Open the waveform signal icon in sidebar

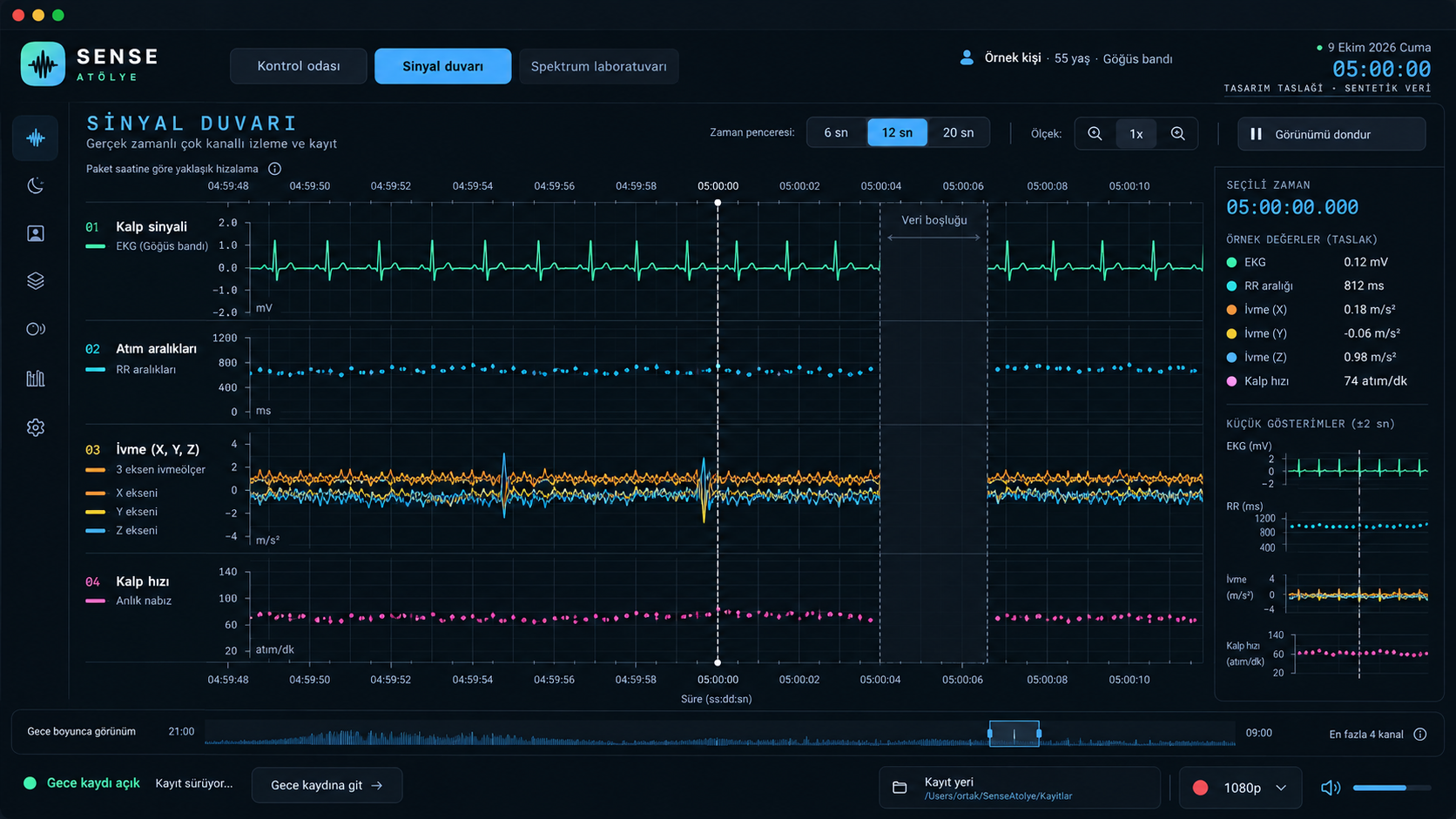click(36, 138)
